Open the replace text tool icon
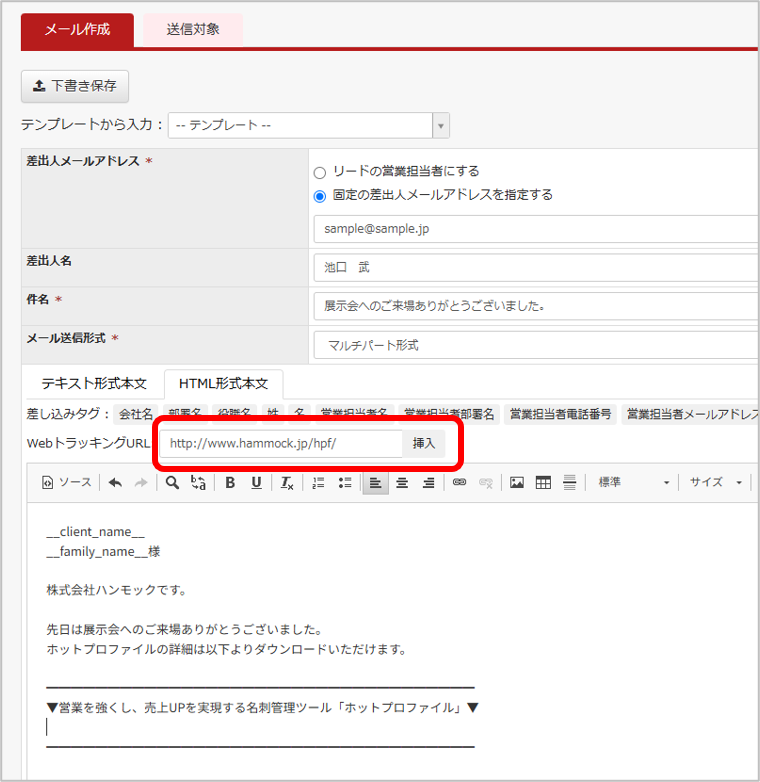 point(198,482)
